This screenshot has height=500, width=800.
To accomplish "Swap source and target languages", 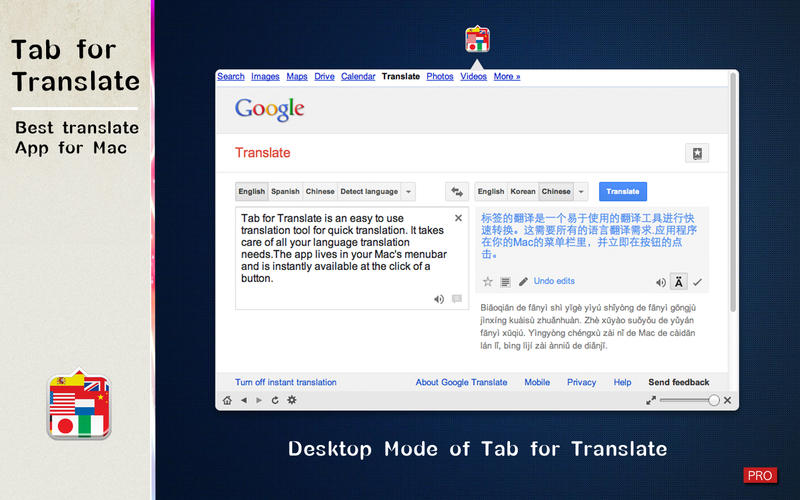I will tap(457, 192).
